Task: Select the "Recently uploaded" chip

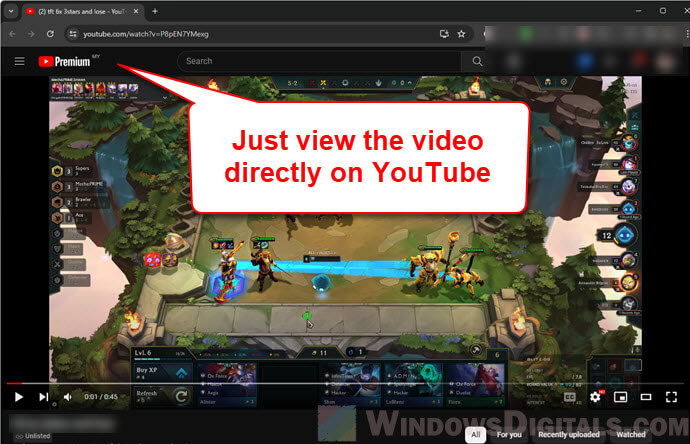Action: click(x=568, y=435)
